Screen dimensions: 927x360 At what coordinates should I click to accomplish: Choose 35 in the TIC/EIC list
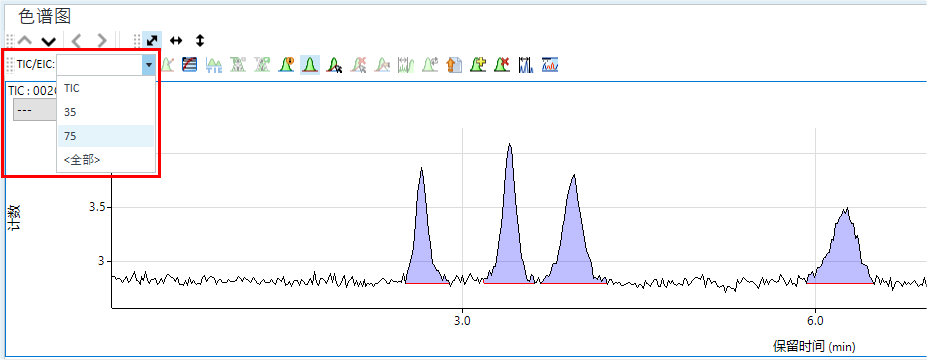click(x=106, y=112)
